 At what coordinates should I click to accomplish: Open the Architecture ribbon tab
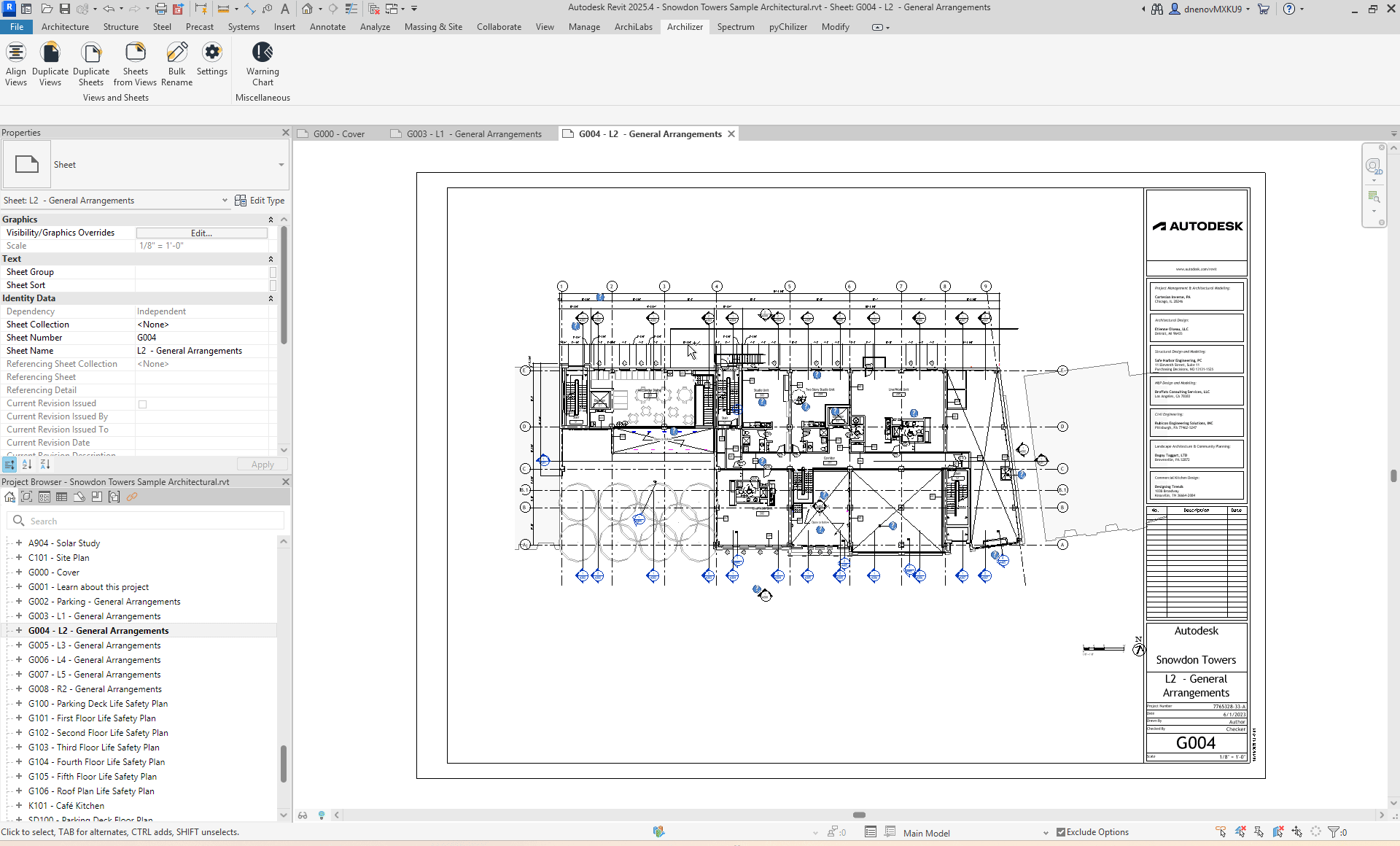coord(65,27)
